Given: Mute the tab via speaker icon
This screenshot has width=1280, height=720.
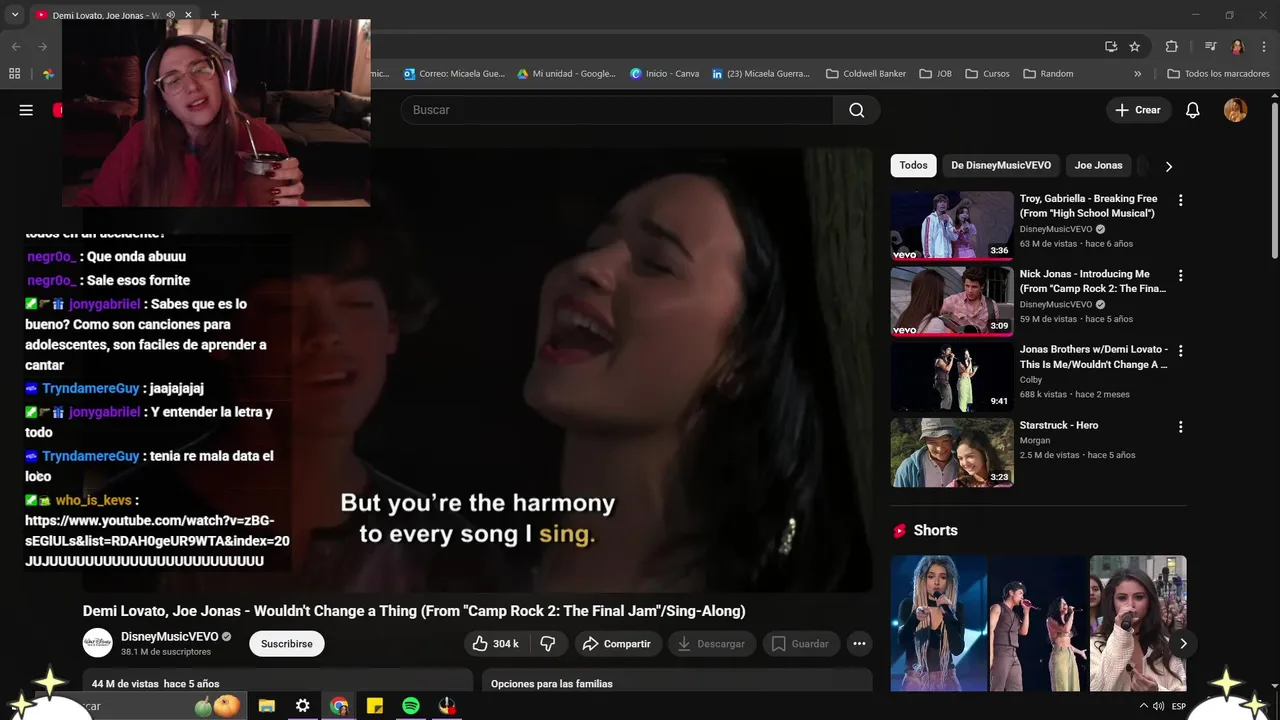Looking at the screenshot, I should pyautogui.click(x=170, y=15).
